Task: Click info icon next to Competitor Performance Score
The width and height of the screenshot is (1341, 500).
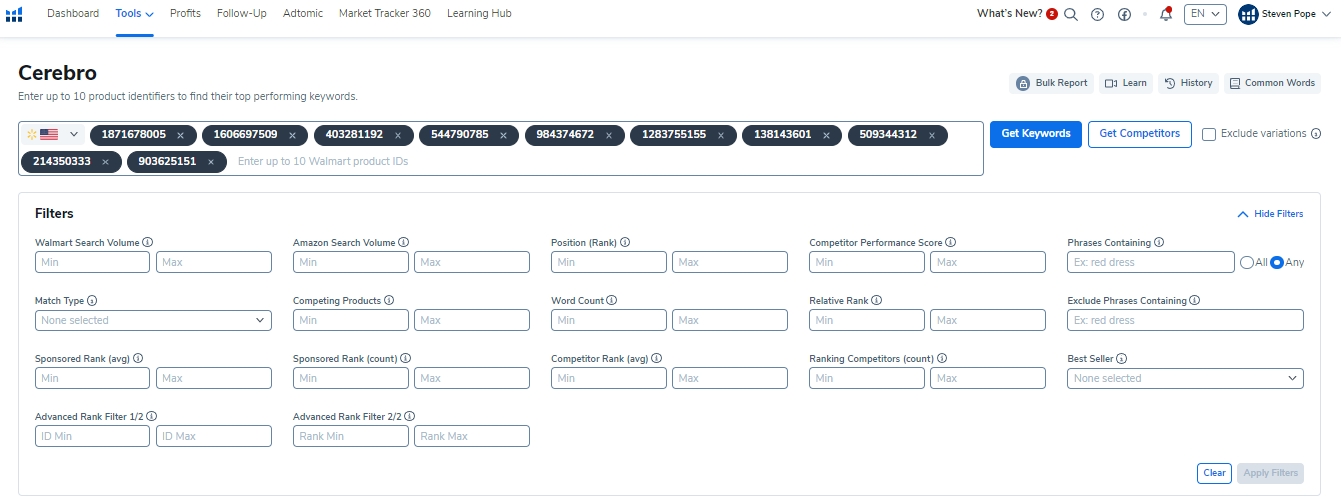Action: coord(951,242)
